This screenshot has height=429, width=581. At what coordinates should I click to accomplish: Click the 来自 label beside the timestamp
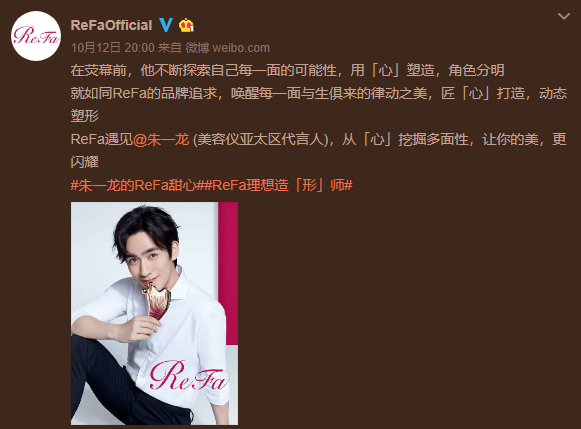pos(170,48)
